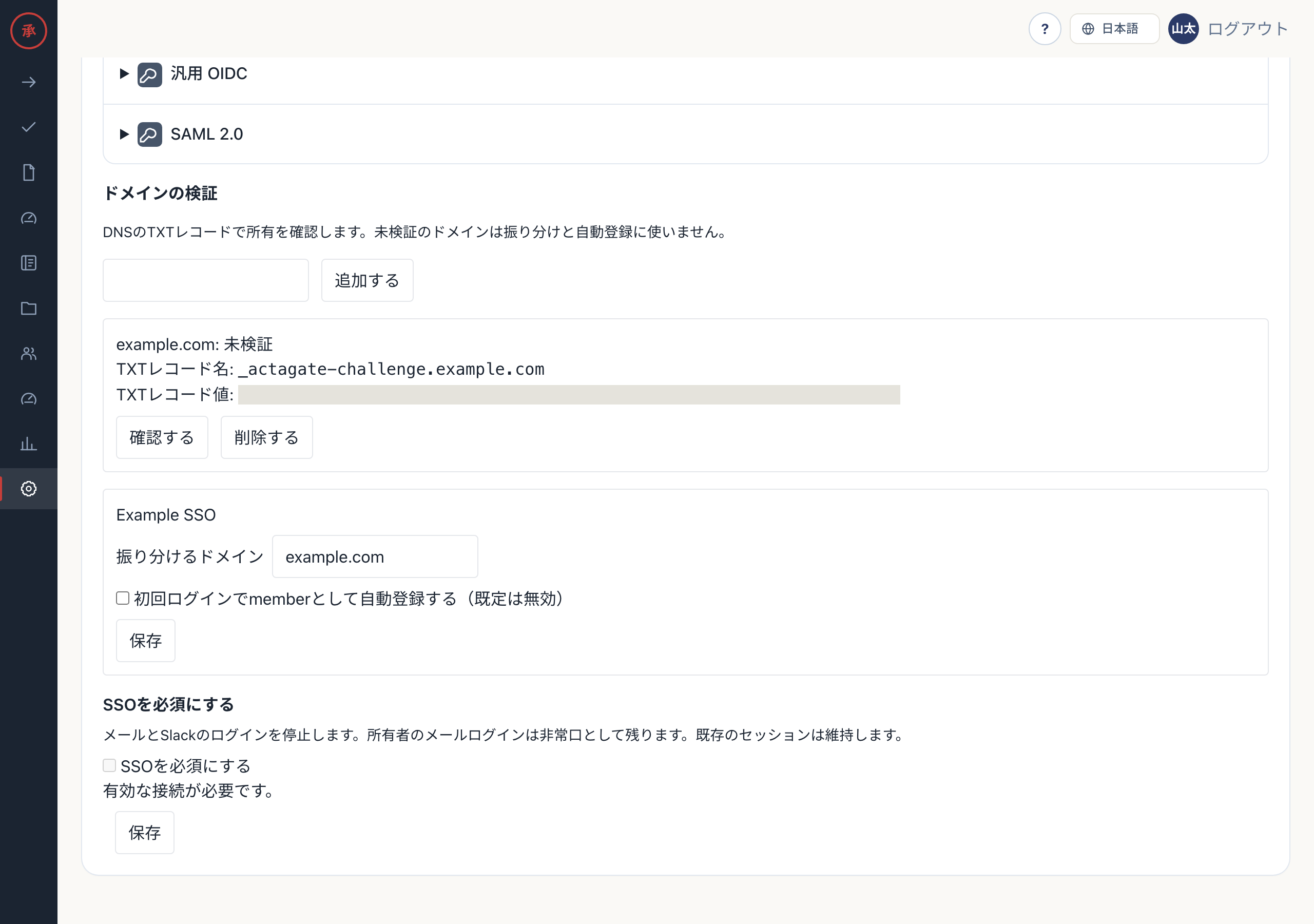Viewport: 1314px width, 924px height.
Task: Click the text 有効な接続が必要です。
Action: coord(189,791)
